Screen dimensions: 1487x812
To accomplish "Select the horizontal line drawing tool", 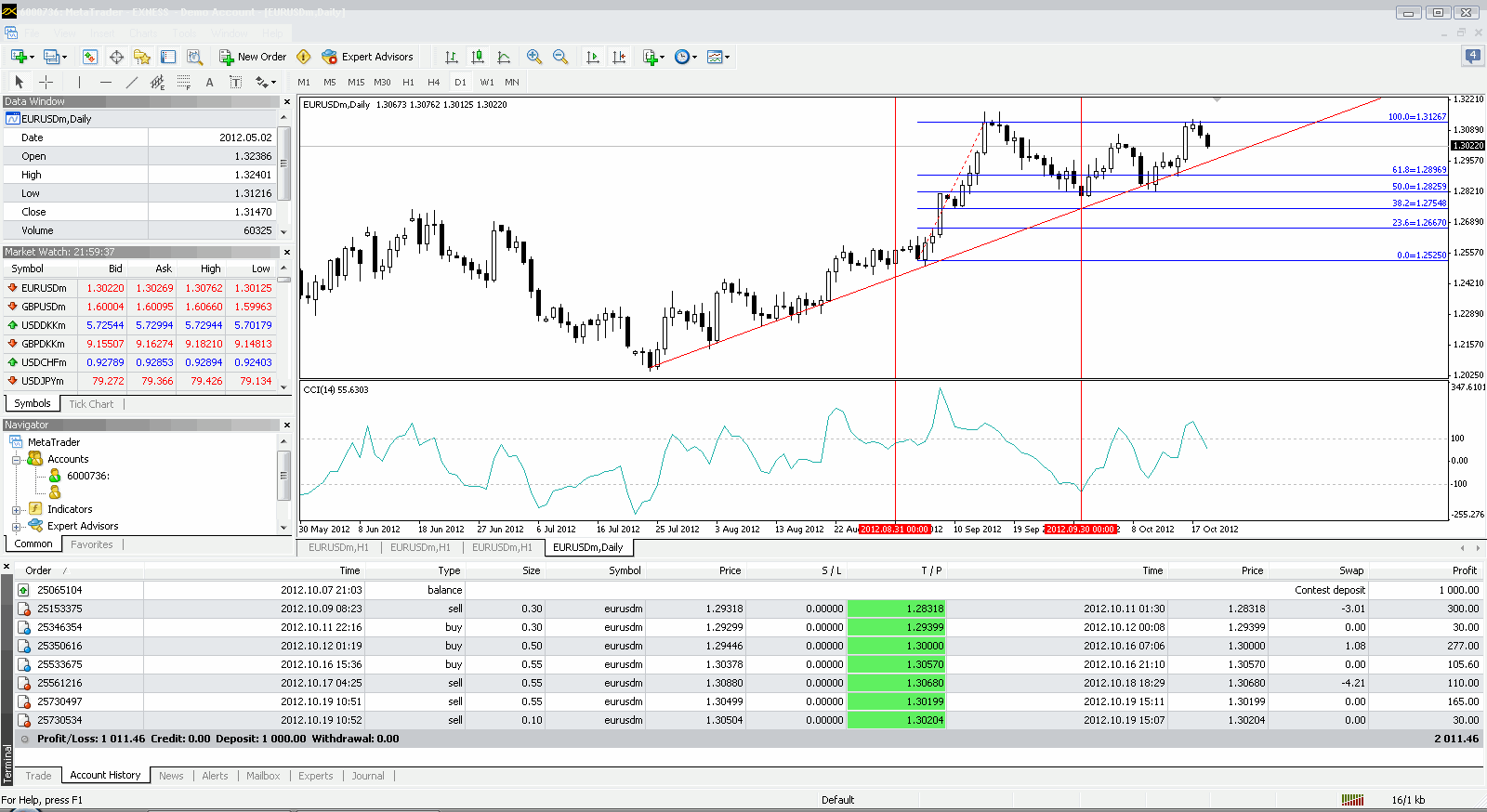I will 105,82.
